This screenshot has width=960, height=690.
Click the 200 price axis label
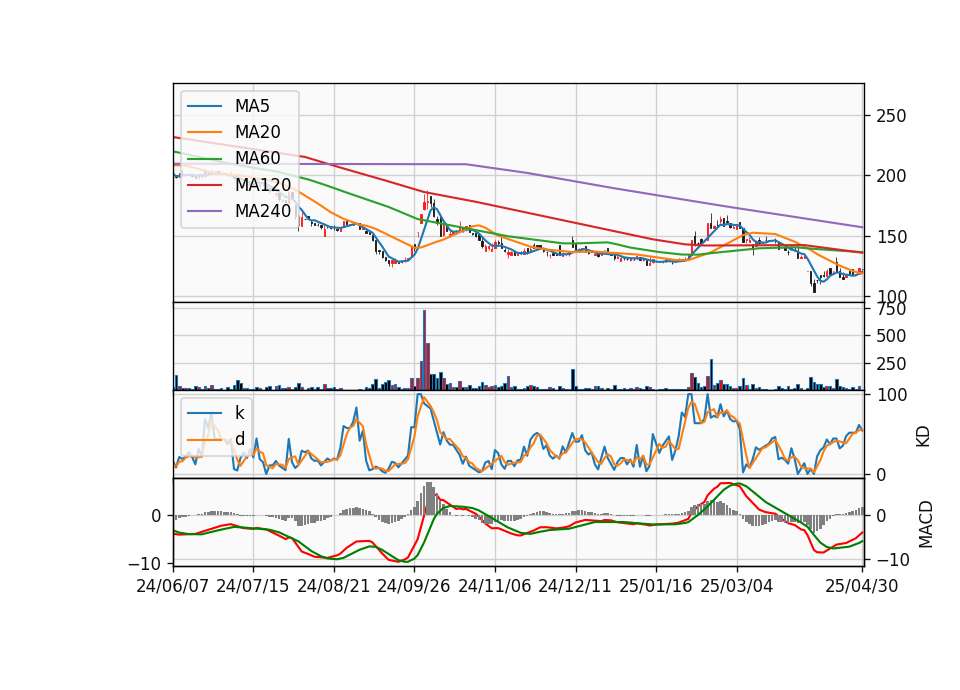[x=891, y=176]
